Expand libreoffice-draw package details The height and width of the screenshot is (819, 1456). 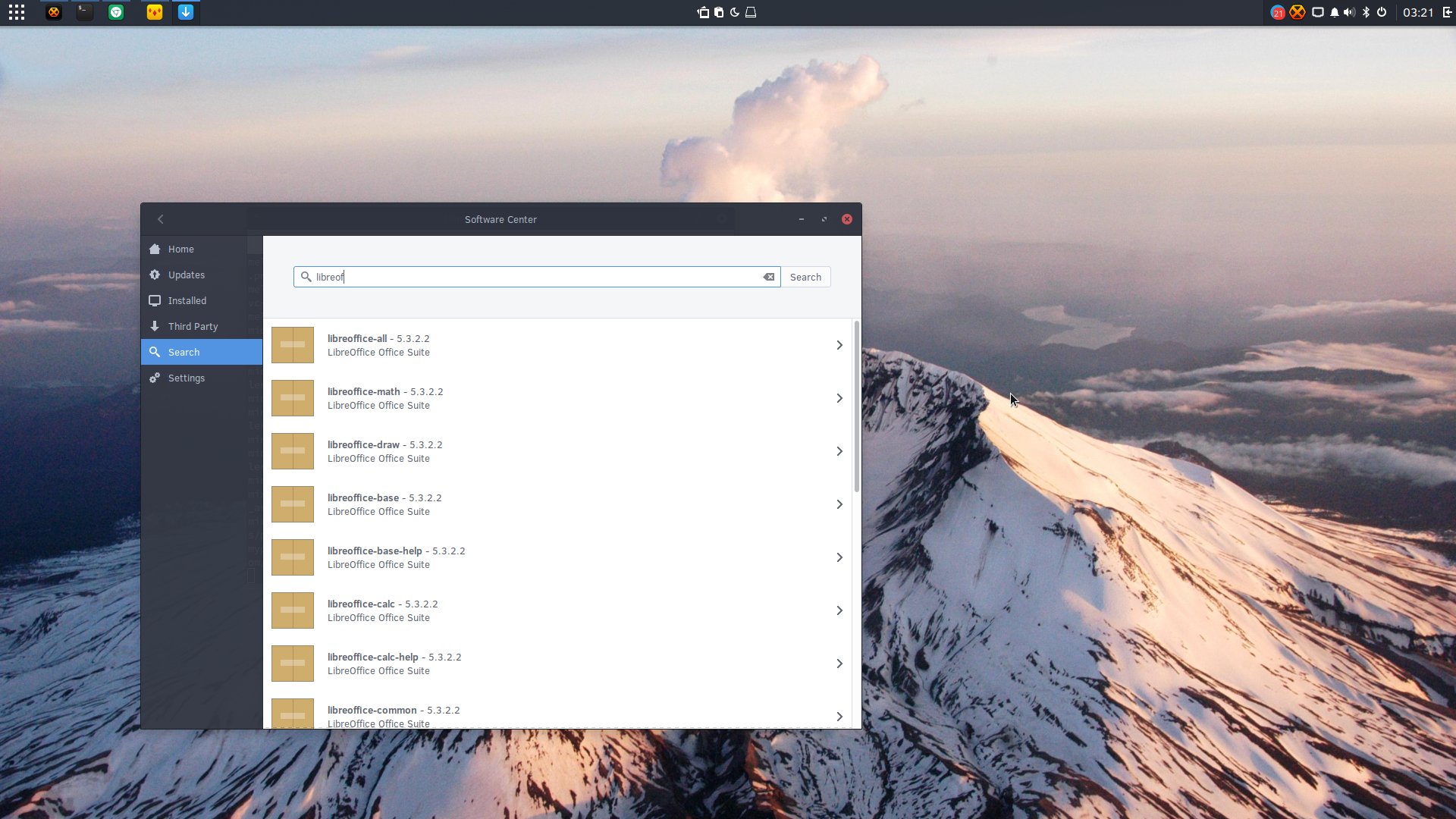[839, 451]
